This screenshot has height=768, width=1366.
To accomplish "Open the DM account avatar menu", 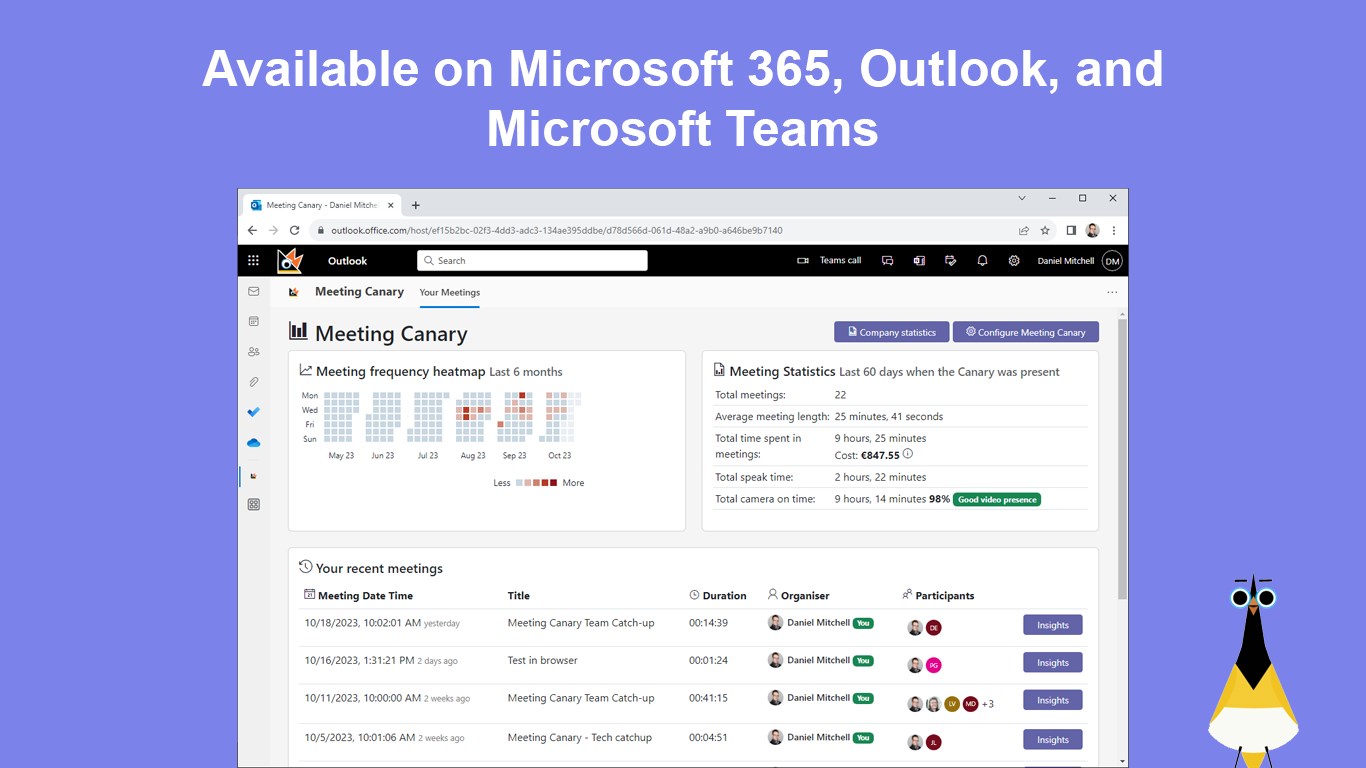I will coord(1112,261).
